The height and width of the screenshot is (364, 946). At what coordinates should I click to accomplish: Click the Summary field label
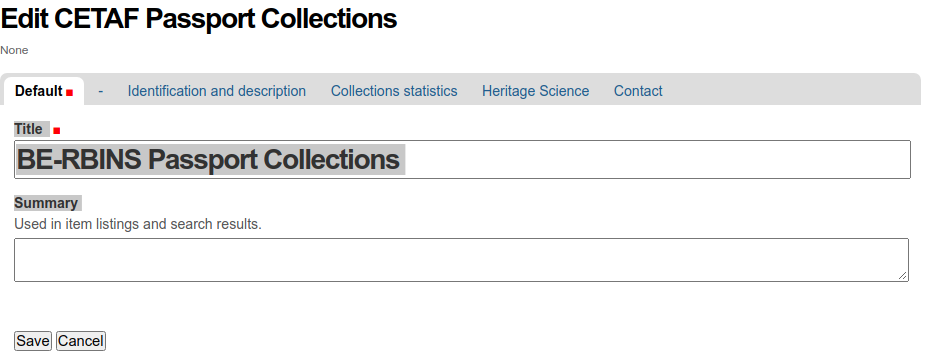(46, 203)
